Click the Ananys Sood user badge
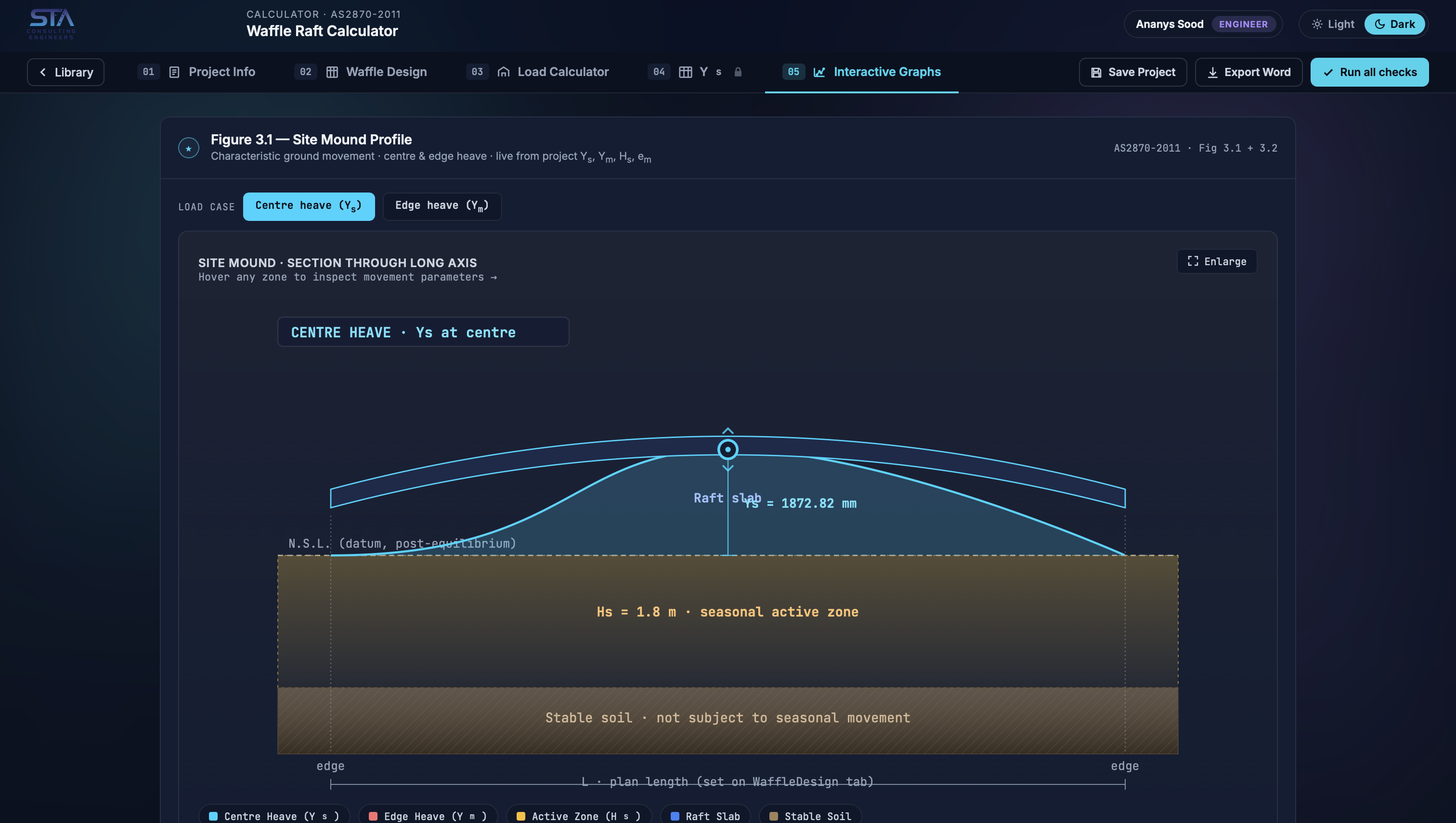 pyautogui.click(x=1203, y=25)
